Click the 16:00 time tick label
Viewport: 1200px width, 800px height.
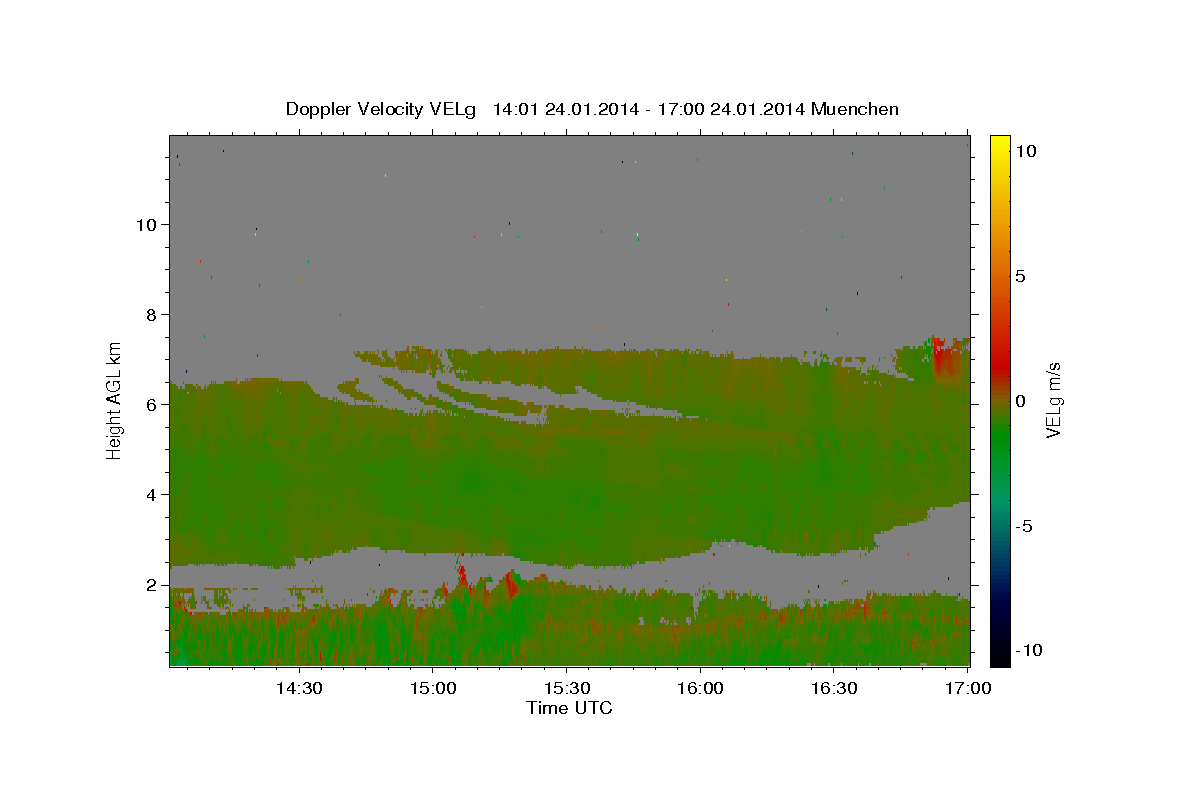(x=700, y=689)
